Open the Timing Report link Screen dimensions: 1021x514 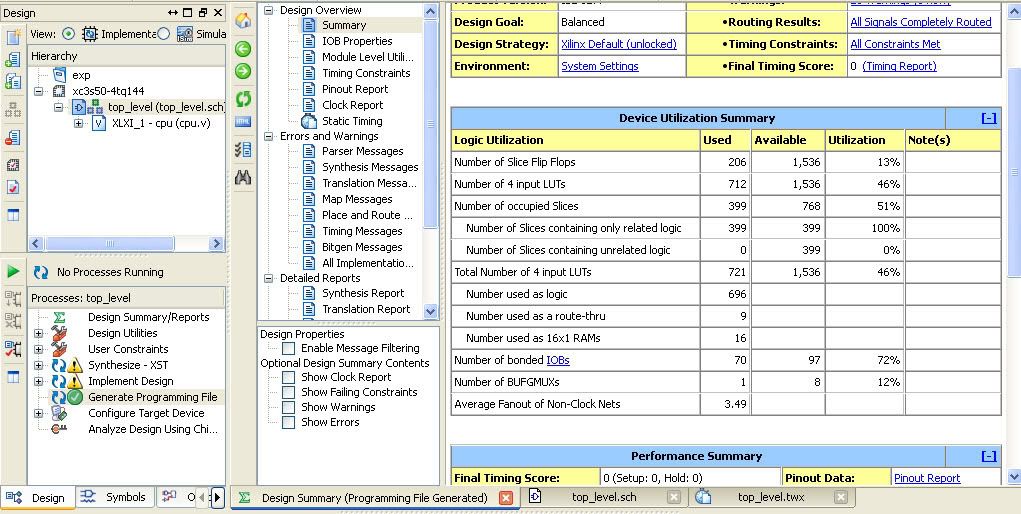[x=899, y=66]
